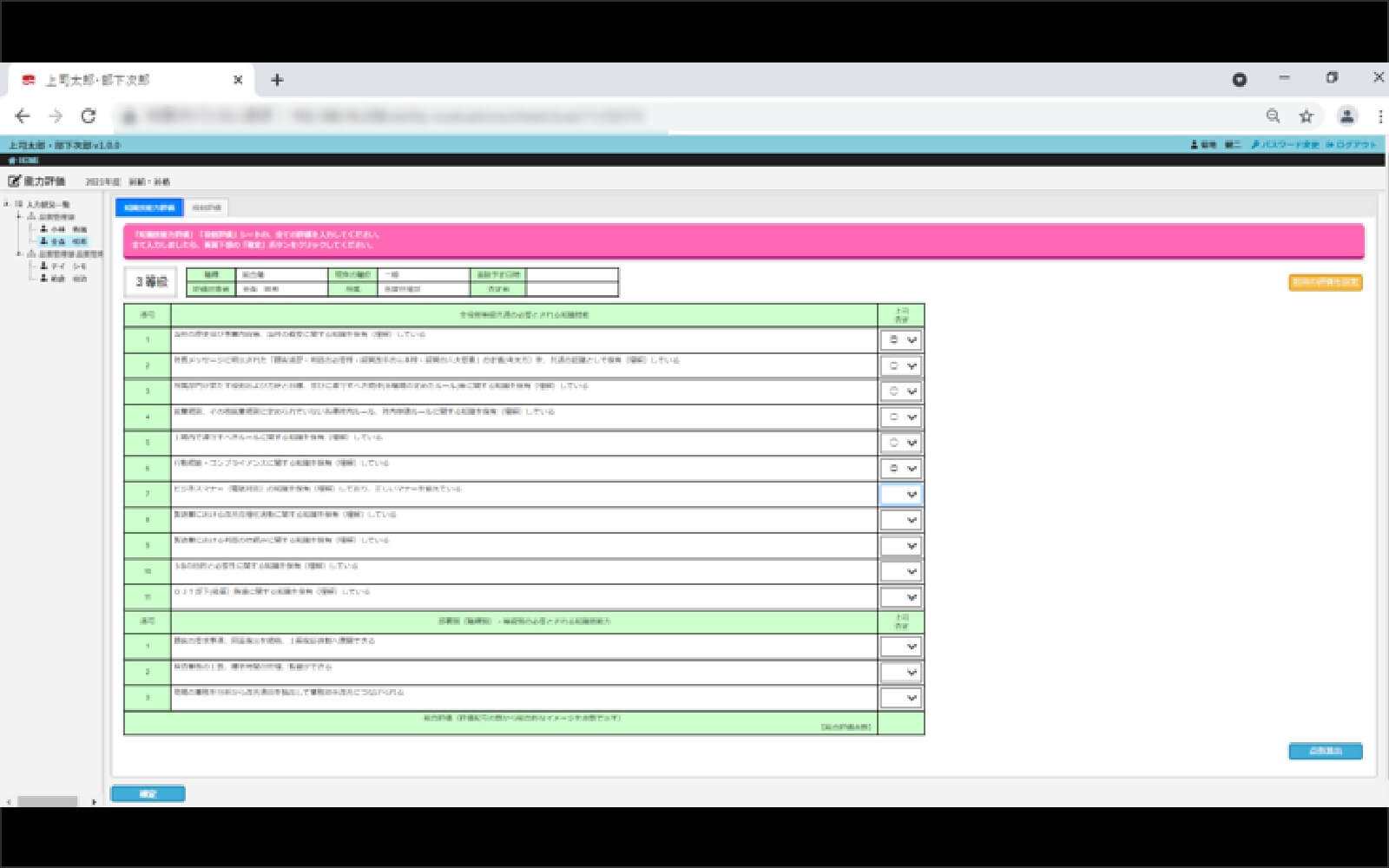
Task: Click the pink instruction banner
Action: [743, 240]
